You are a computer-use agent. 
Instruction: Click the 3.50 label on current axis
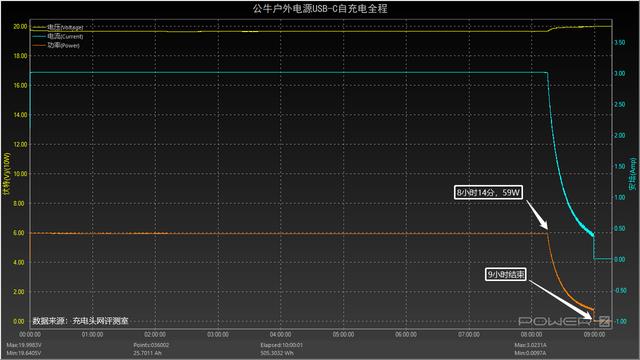coord(620,42)
